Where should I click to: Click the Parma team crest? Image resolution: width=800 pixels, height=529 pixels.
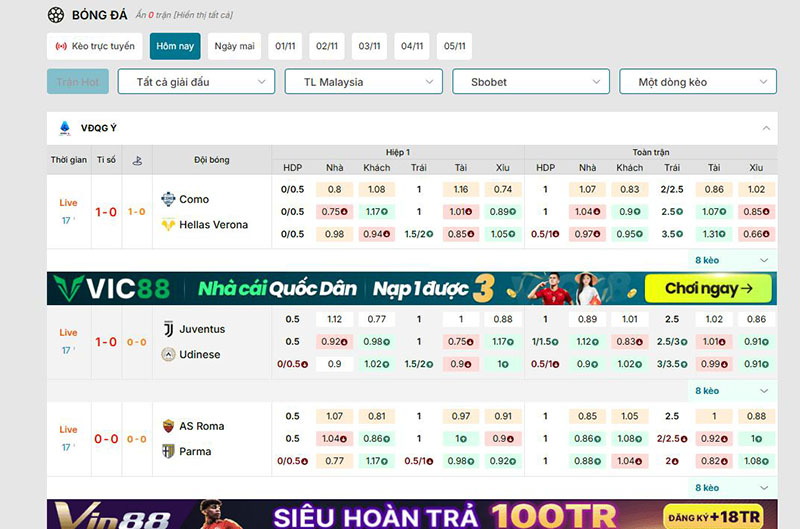click(x=168, y=452)
